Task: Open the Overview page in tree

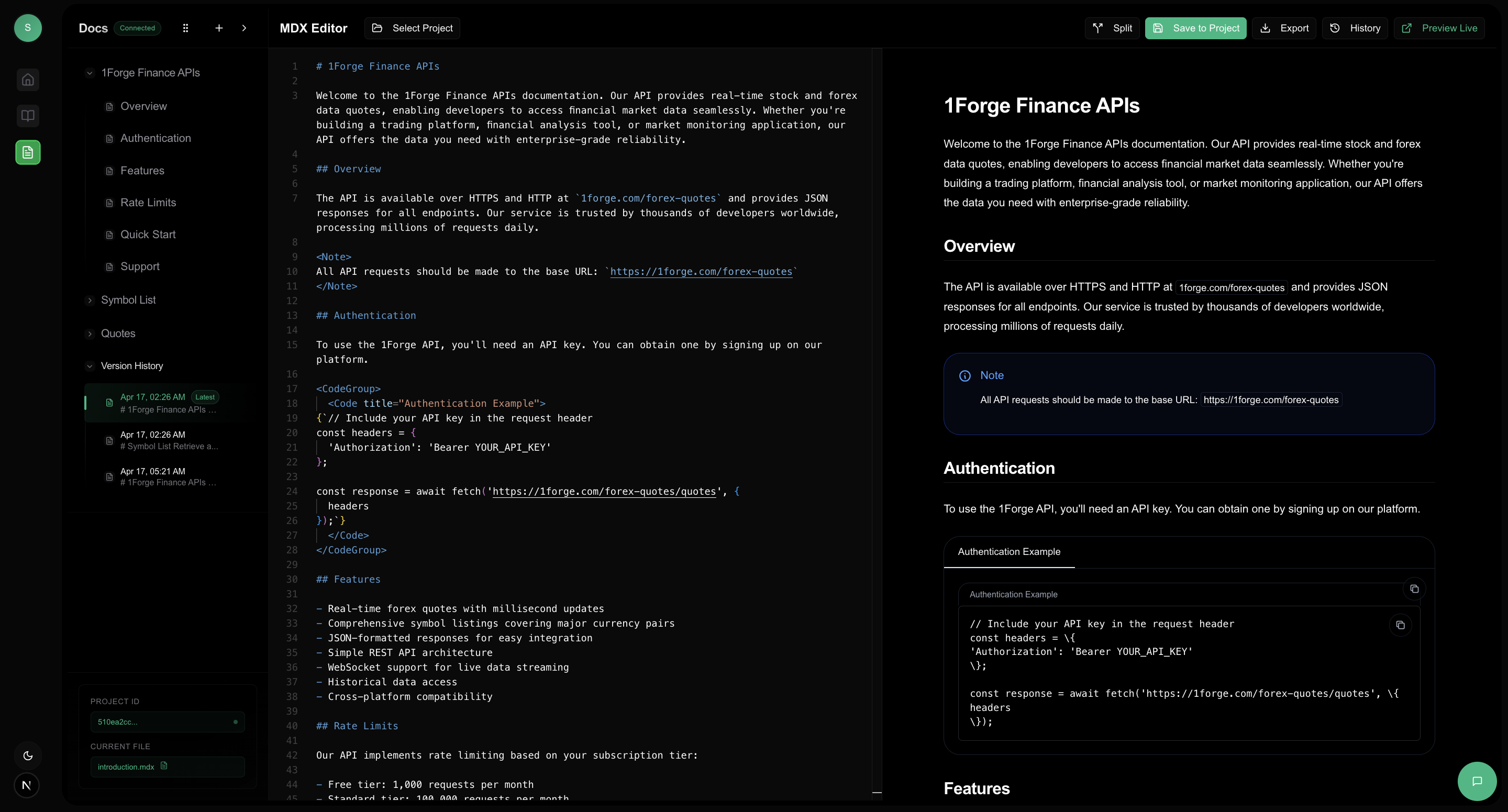Action: 143,107
